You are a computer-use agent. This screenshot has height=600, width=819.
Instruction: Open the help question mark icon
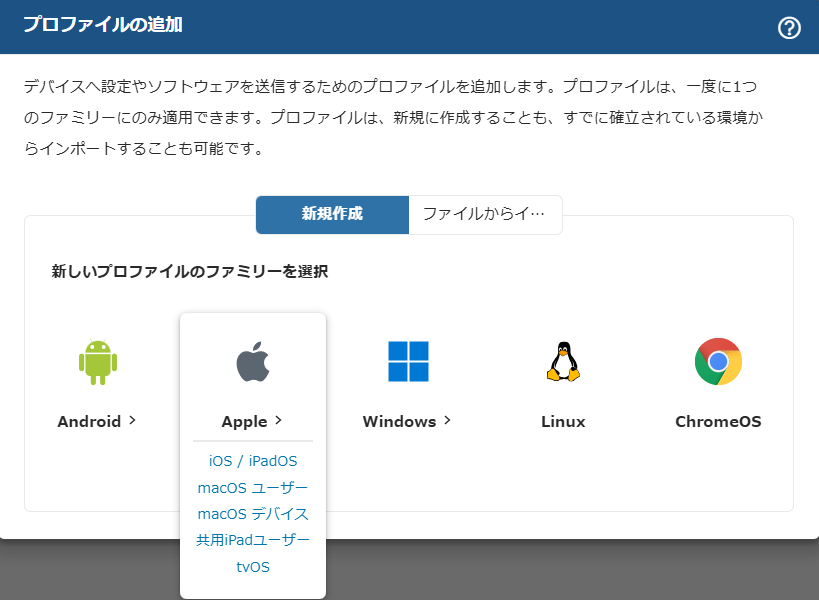[789, 28]
